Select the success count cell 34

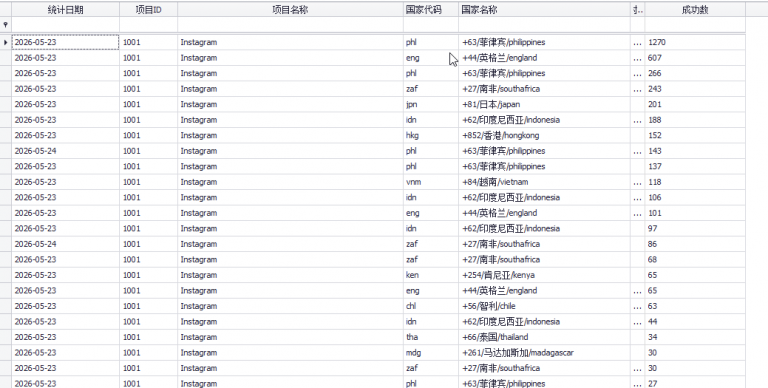click(x=695, y=337)
